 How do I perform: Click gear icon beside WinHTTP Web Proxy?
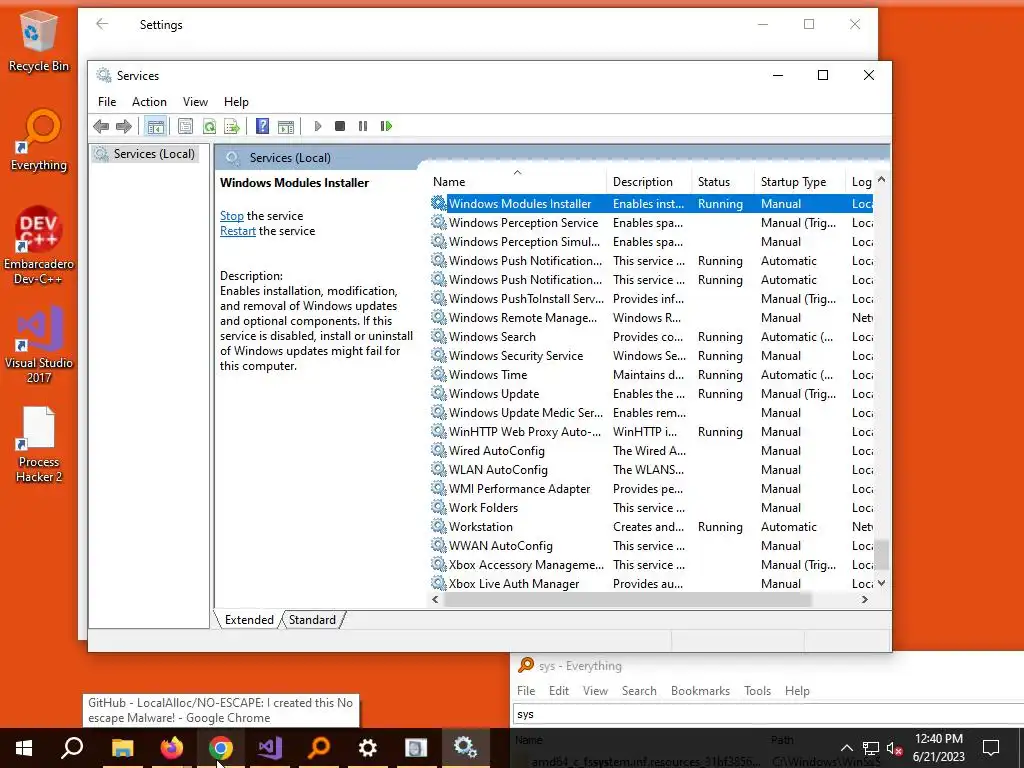[x=439, y=431]
